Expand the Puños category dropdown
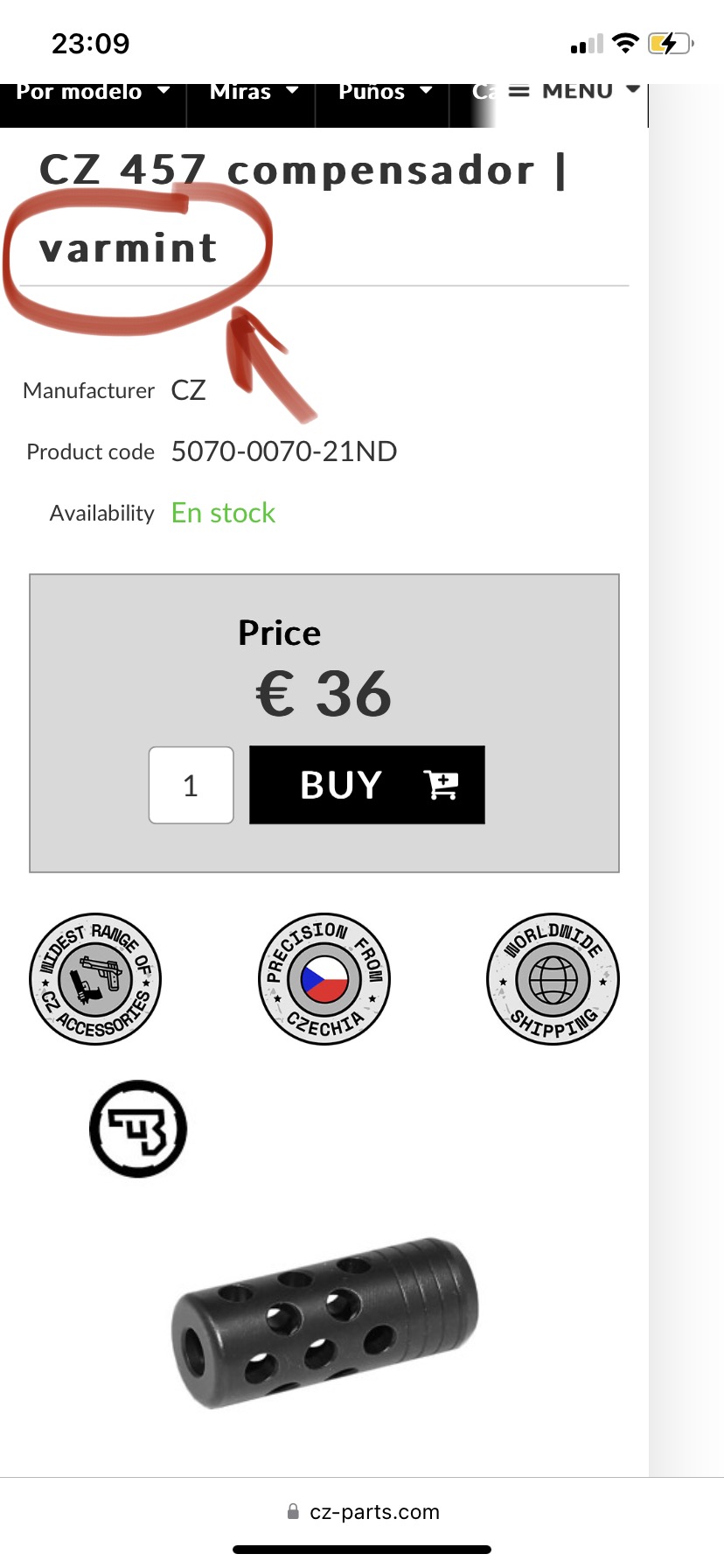 (x=385, y=92)
